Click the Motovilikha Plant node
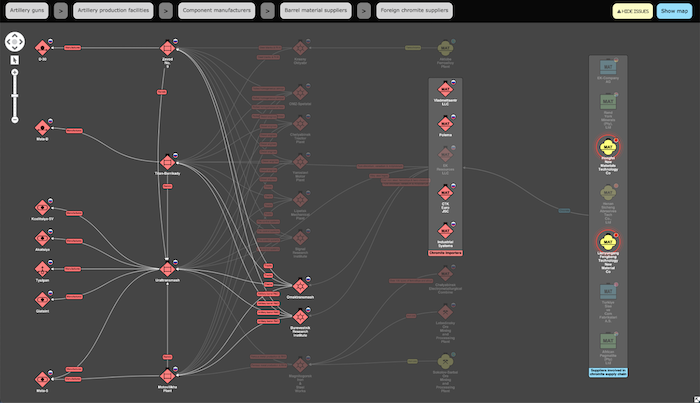 (167, 376)
